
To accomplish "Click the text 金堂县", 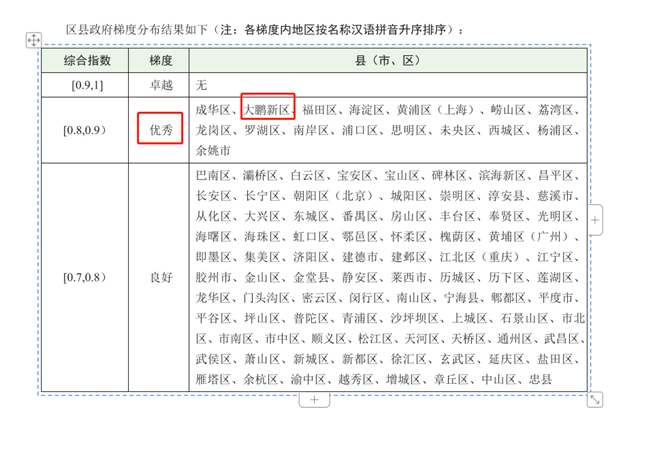I will 310,277.
